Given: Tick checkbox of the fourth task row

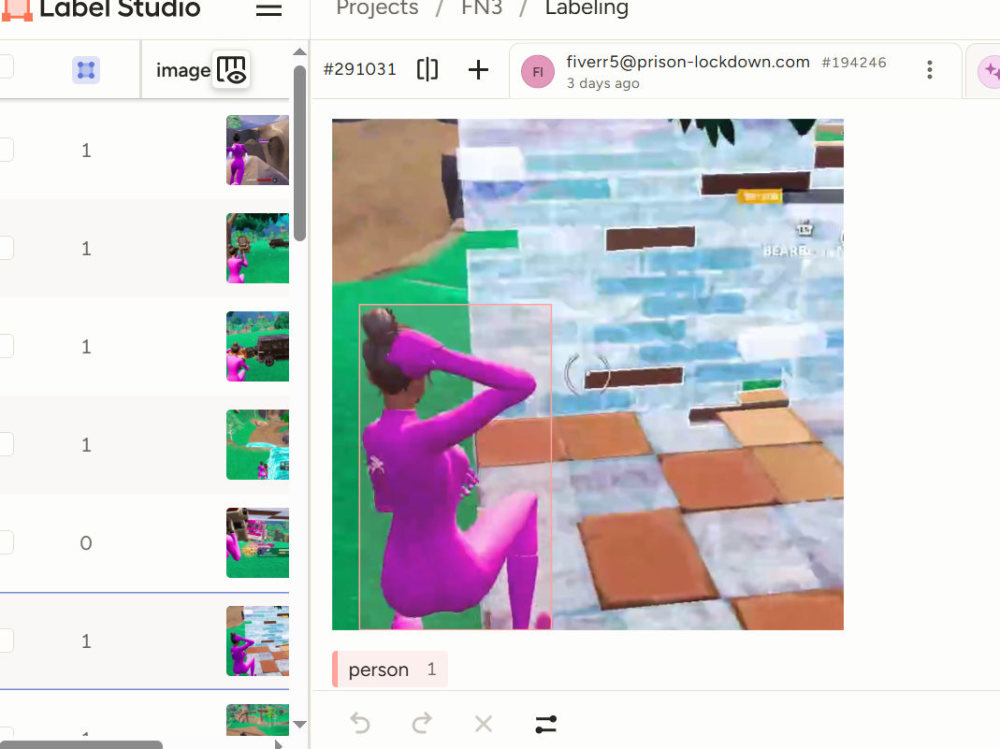Looking at the screenshot, I should click(x=5, y=445).
